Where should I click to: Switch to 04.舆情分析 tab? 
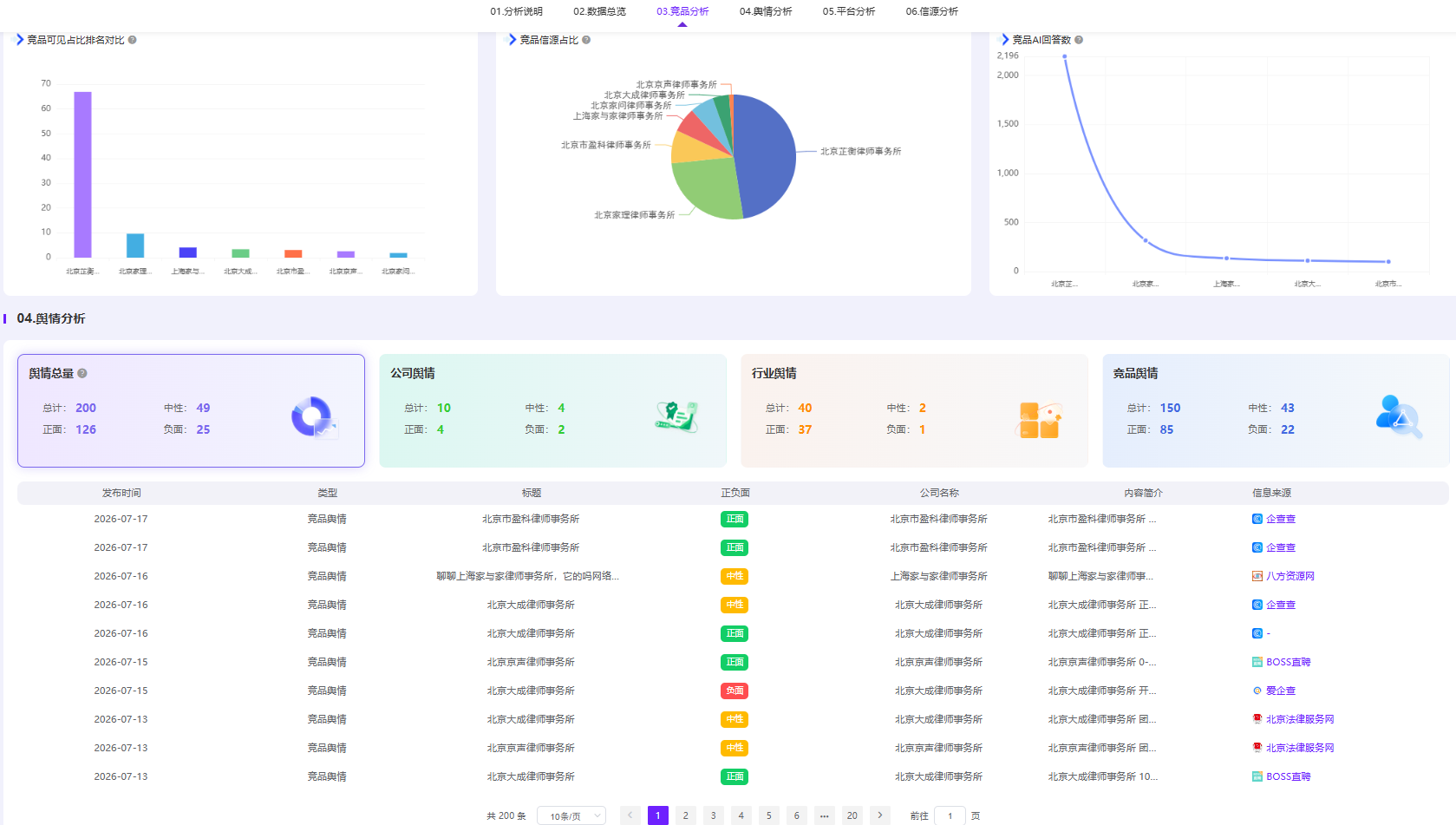[766, 11]
